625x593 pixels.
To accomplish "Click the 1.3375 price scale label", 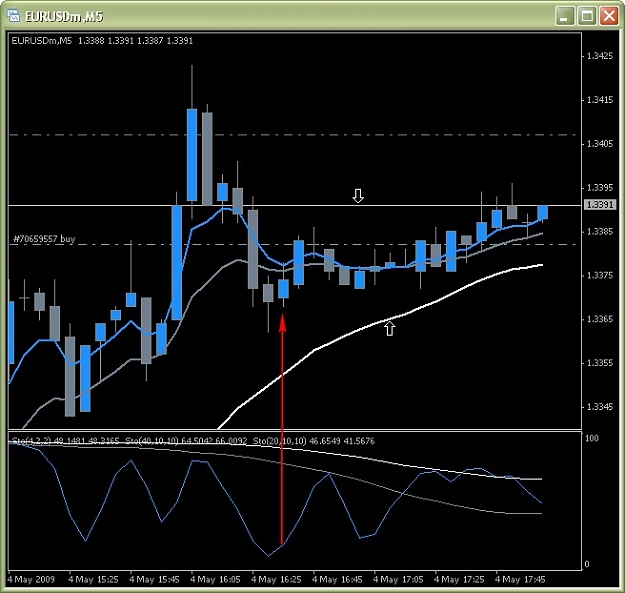I will click(600, 275).
